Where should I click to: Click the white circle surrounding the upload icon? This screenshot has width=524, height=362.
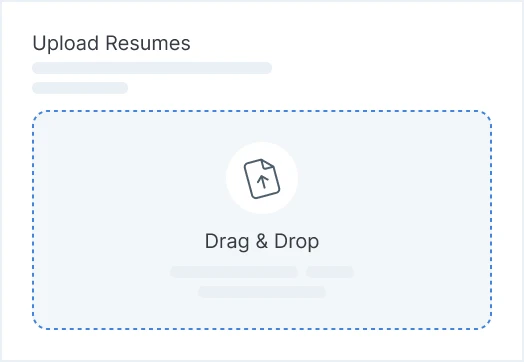coord(262,178)
